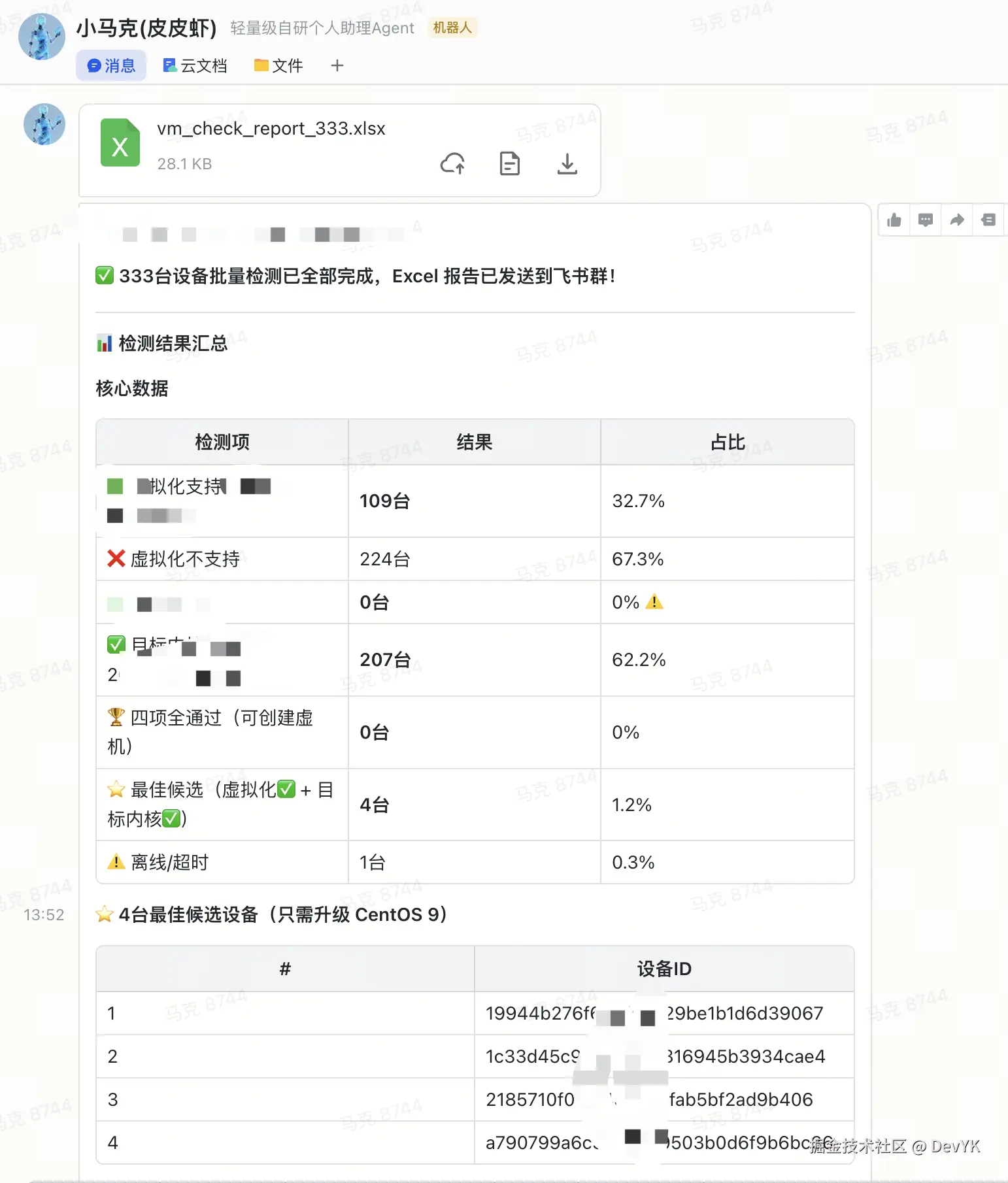Screen dimensions: 1008x1183
Task: Open more message actions icon
Action: point(988,220)
